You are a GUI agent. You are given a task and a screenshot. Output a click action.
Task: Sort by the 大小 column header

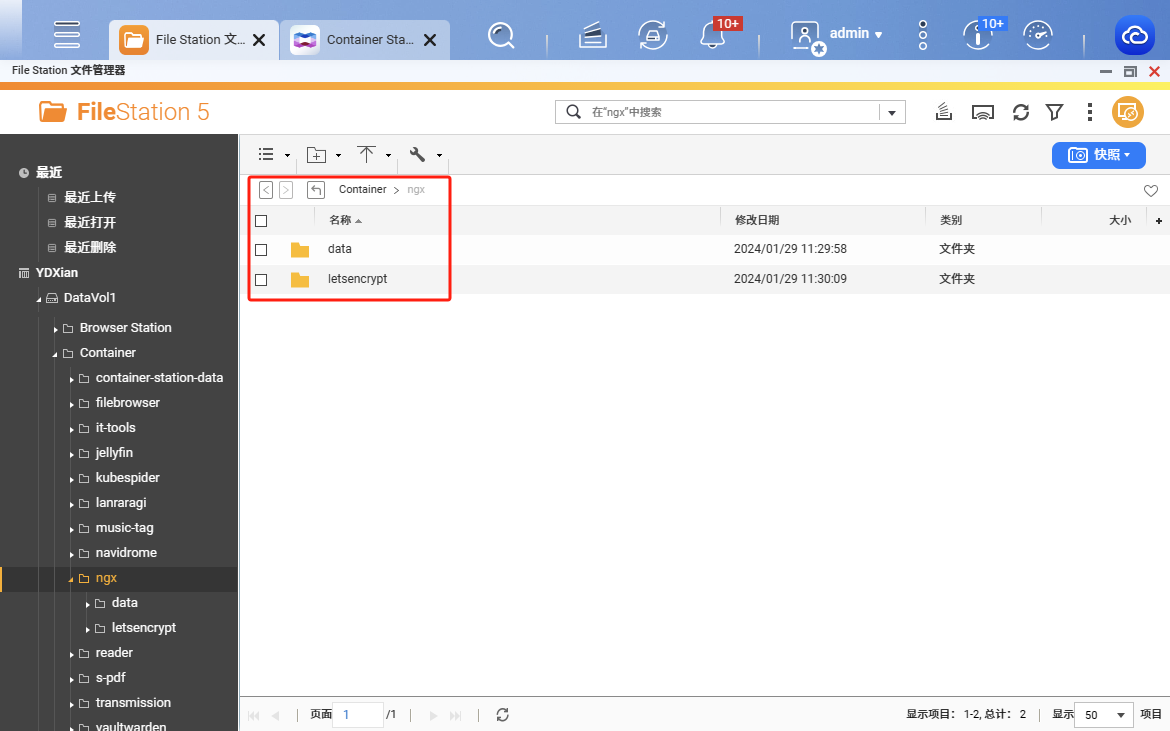point(1119,220)
